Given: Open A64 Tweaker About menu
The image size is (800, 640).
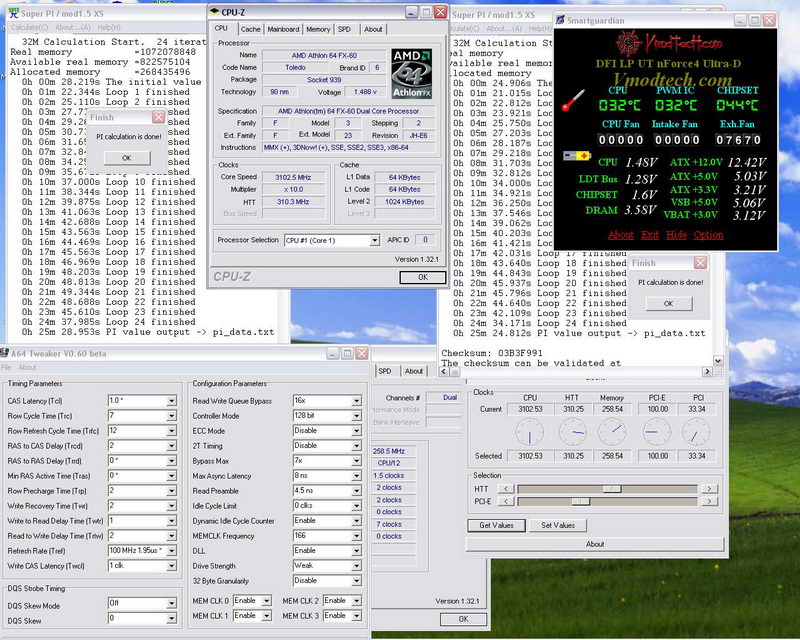Looking at the screenshot, I should [x=28, y=367].
